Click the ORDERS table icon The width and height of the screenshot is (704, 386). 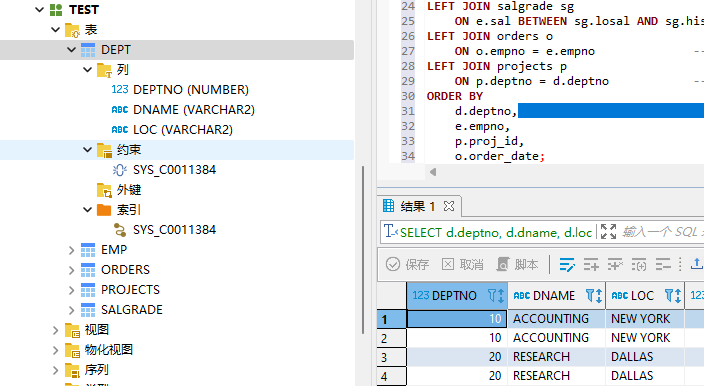tap(88, 270)
